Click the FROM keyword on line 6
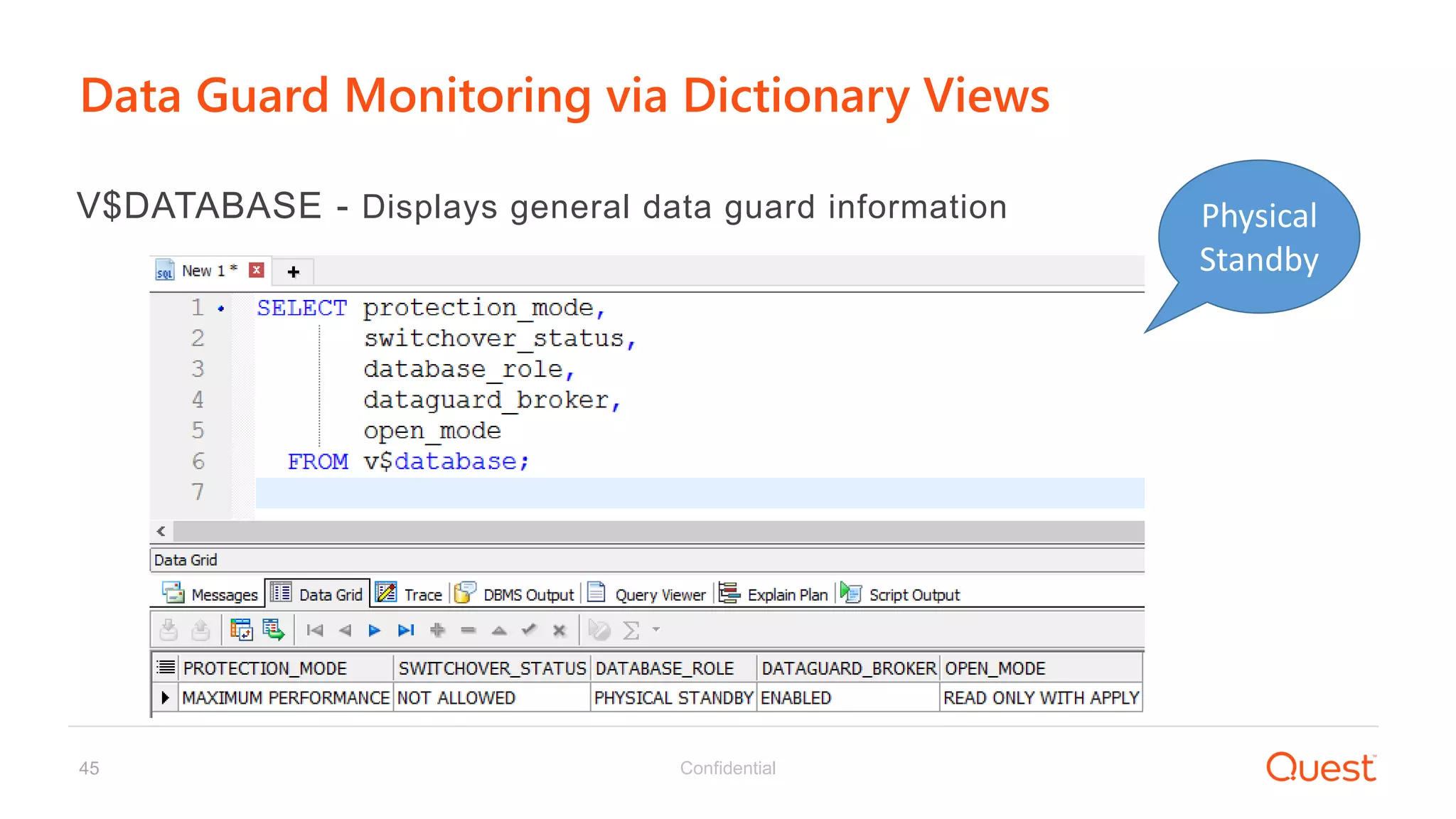Image resolution: width=1456 pixels, height=819 pixels. (x=318, y=461)
